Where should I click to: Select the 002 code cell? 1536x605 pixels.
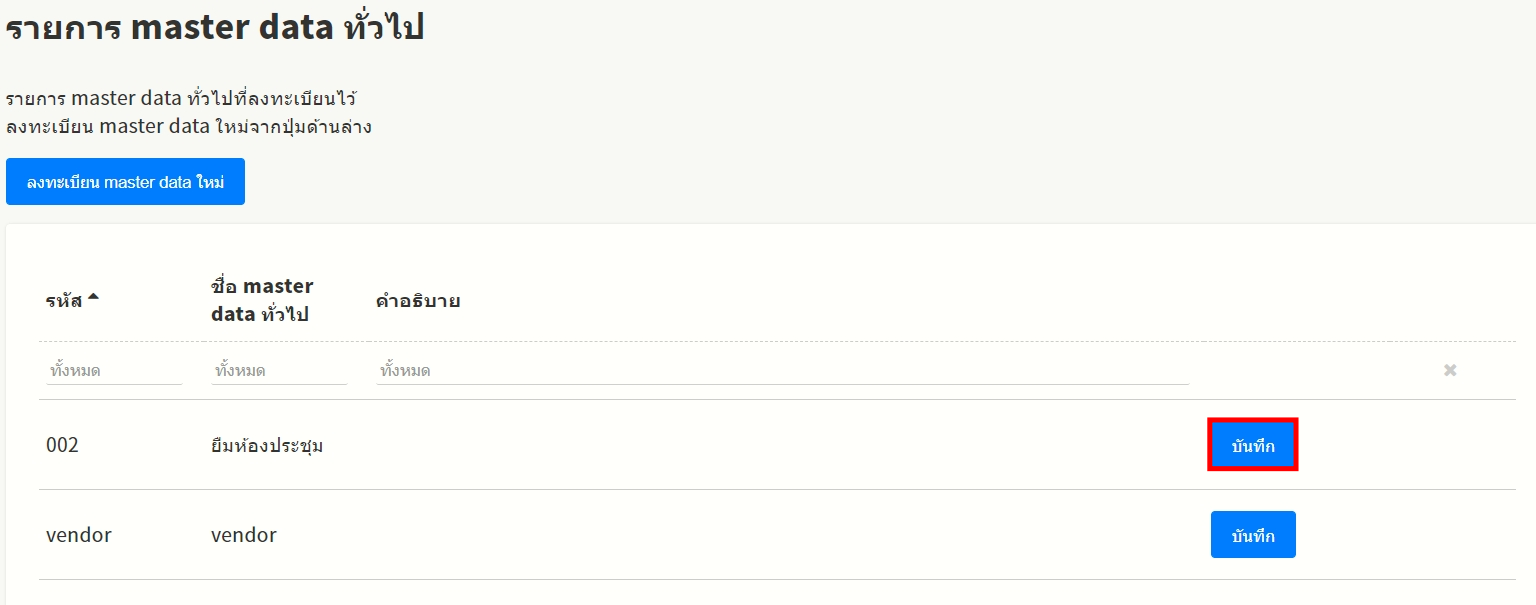[x=62, y=445]
